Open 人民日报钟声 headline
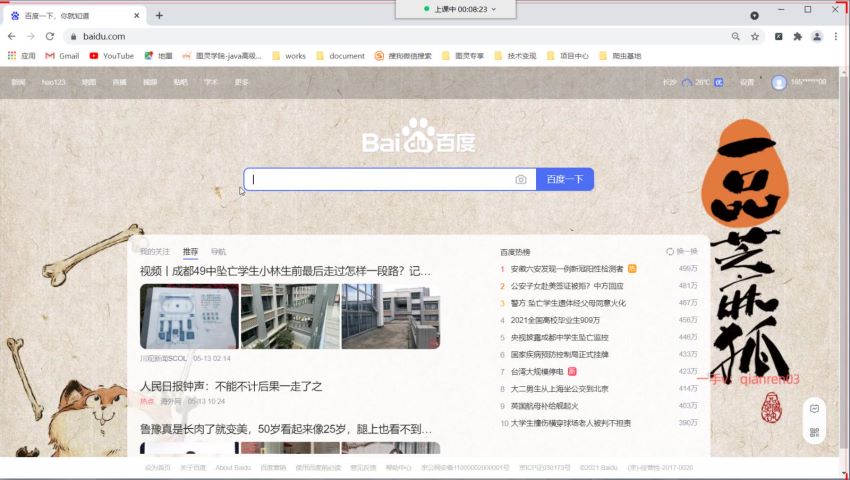Image resolution: width=850 pixels, height=480 pixels. 231,386
